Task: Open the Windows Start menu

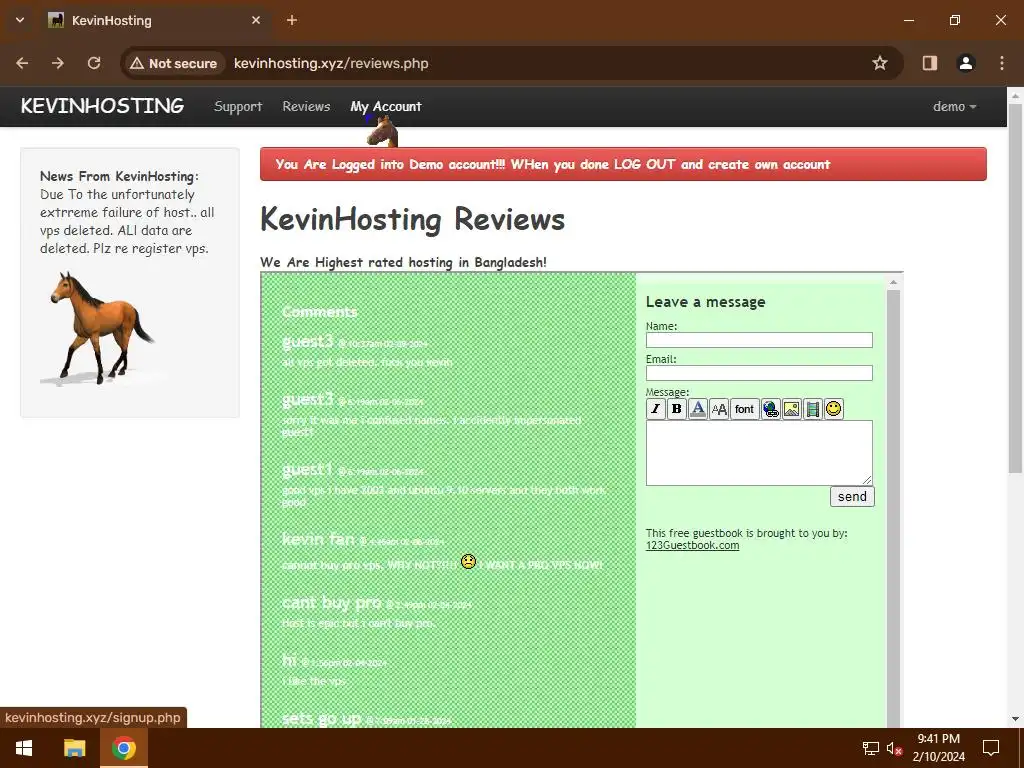Action: 24,748
